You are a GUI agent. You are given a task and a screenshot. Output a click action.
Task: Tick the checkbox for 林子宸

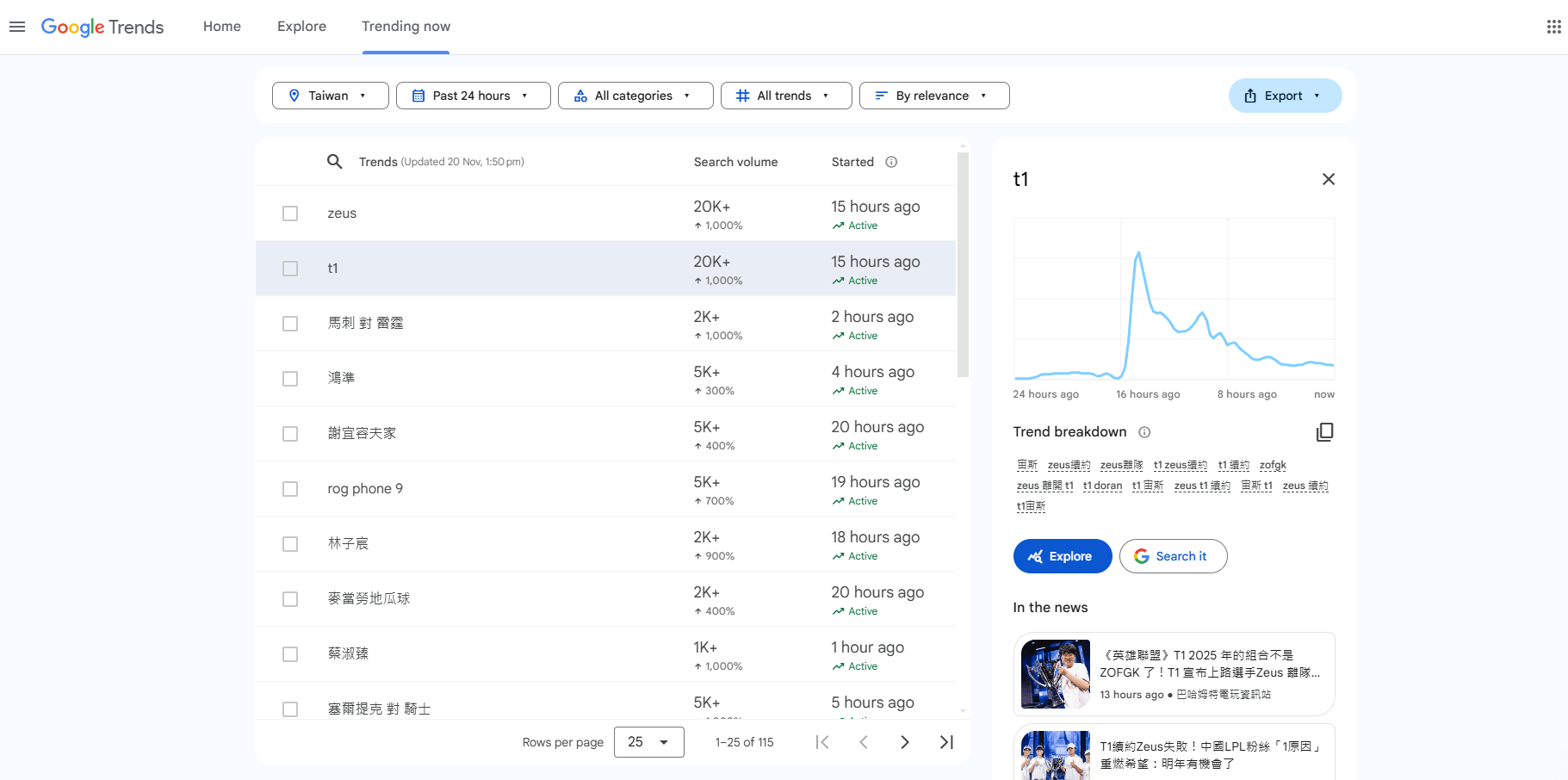click(x=290, y=544)
